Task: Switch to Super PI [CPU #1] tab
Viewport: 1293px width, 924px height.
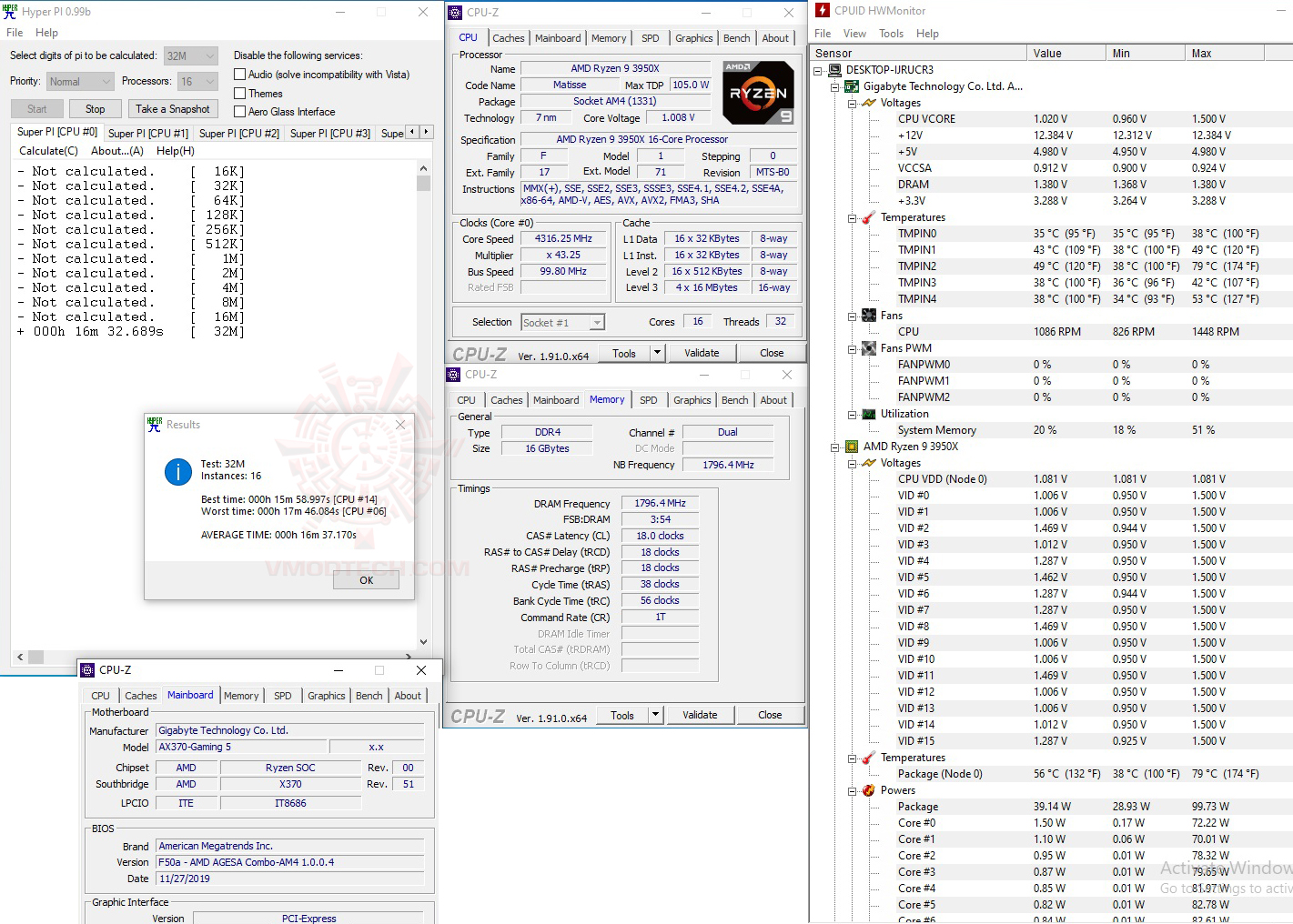Action: click(148, 133)
